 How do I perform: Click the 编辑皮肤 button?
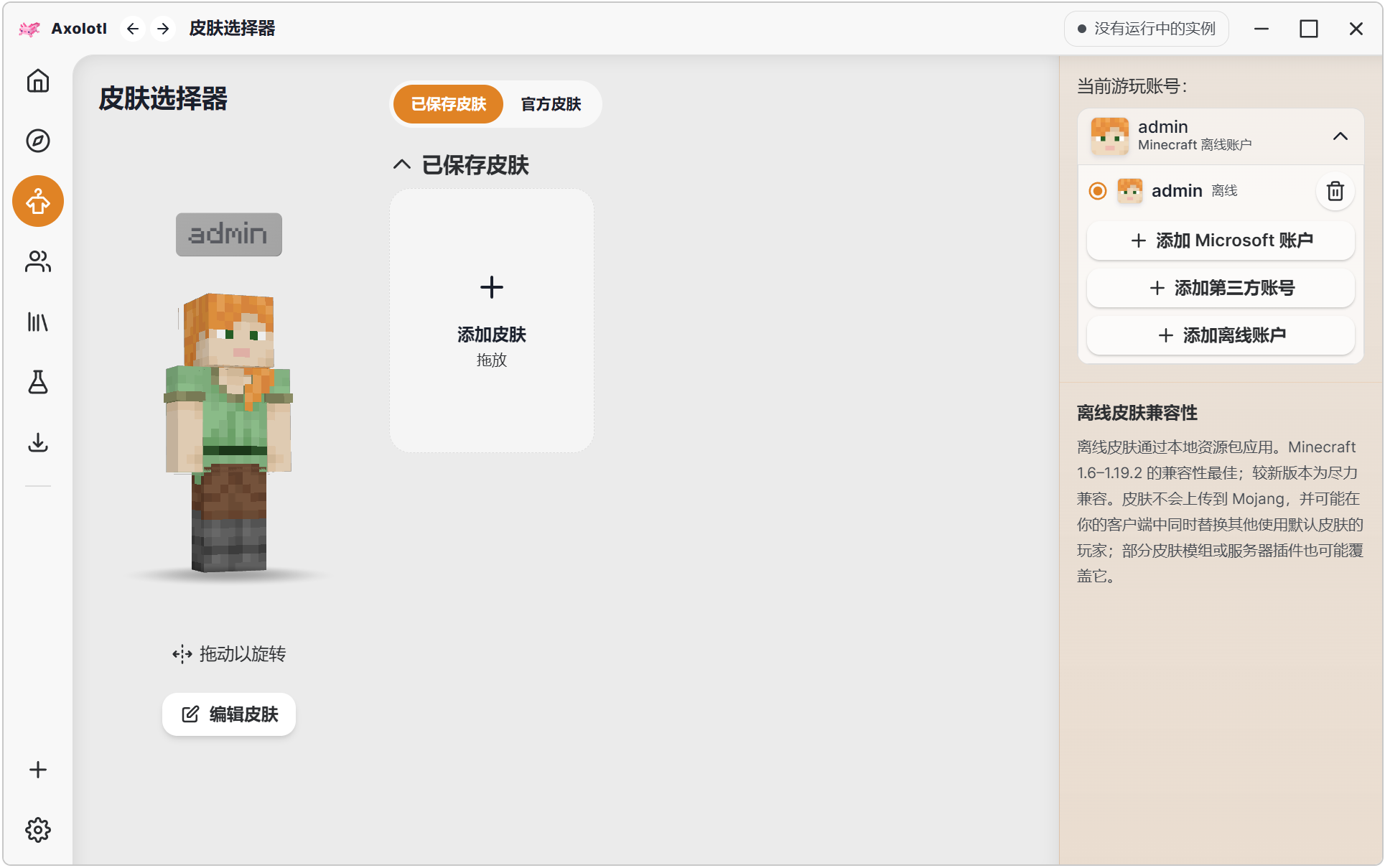pyautogui.click(x=229, y=714)
